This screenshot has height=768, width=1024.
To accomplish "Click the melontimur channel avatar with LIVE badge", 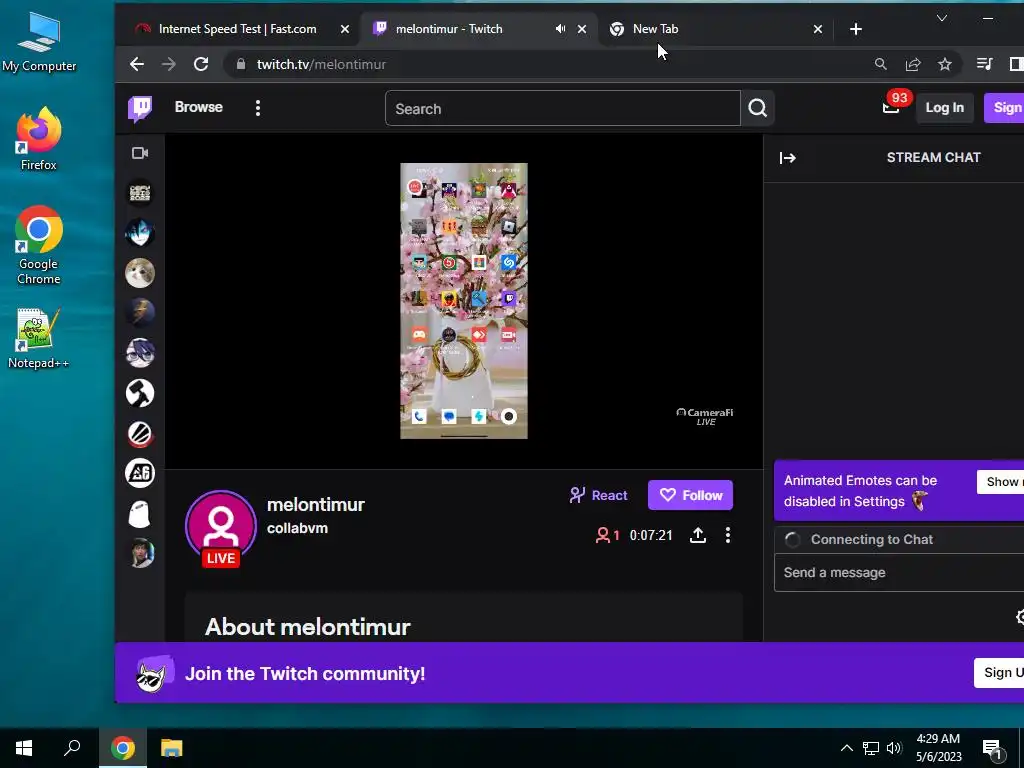I will [x=221, y=526].
